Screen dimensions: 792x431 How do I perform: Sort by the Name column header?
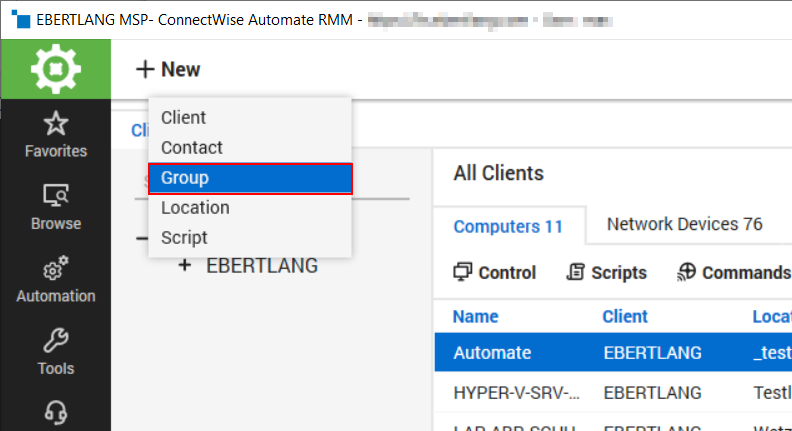(x=475, y=316)
